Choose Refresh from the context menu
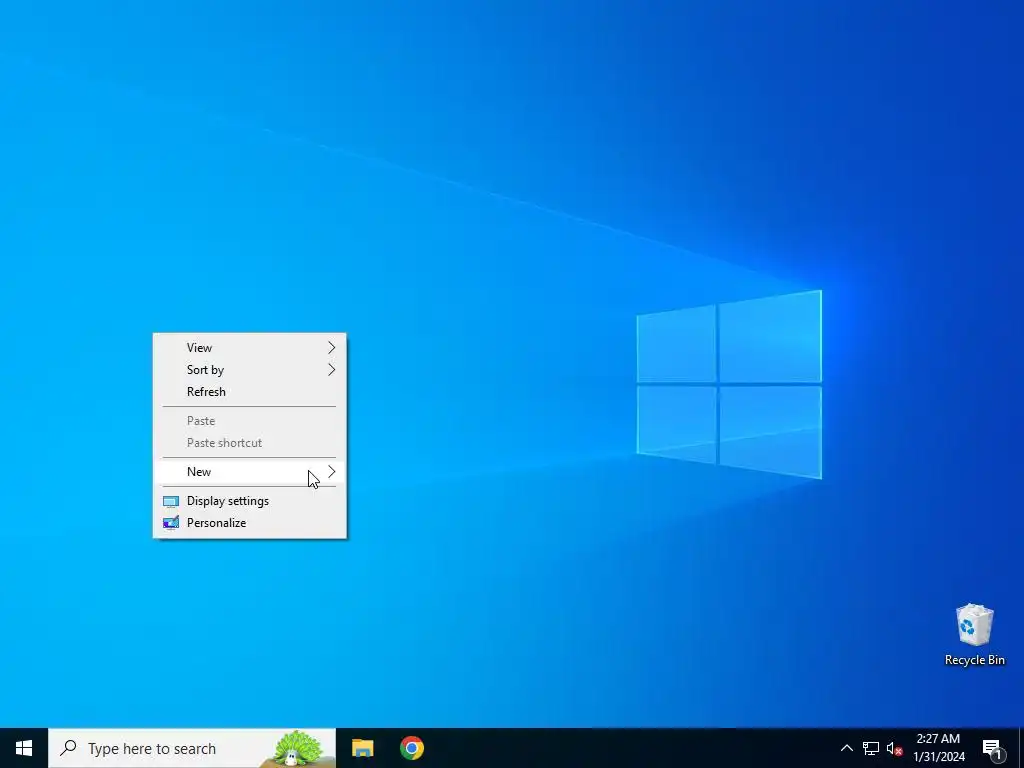This screenshot has width=1024, height=768. click(249, 392)
